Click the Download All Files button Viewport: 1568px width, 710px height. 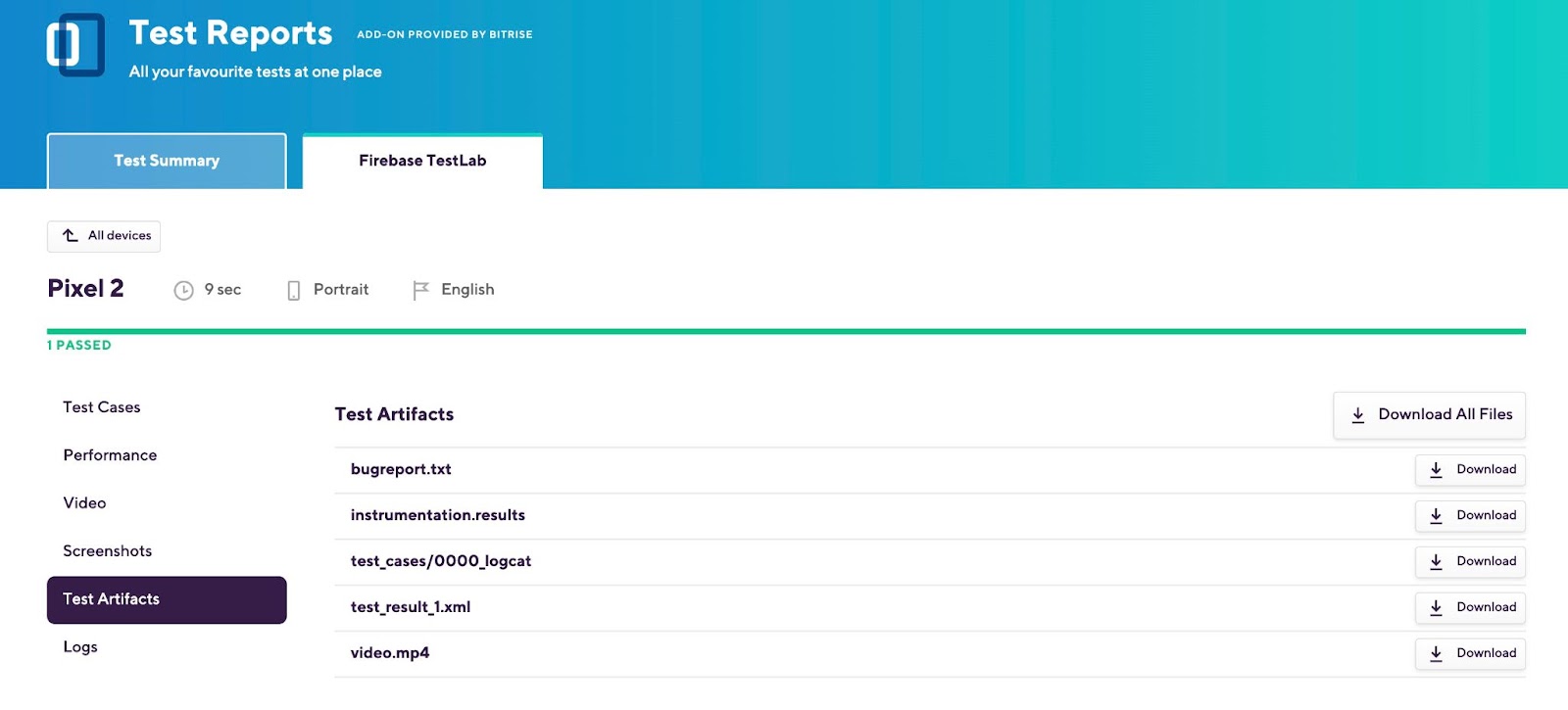coord(1429,415)
